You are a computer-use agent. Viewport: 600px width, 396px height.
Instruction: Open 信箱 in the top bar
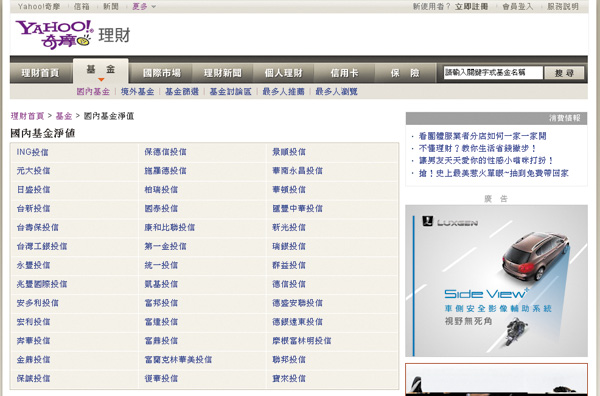pos(82,7)
